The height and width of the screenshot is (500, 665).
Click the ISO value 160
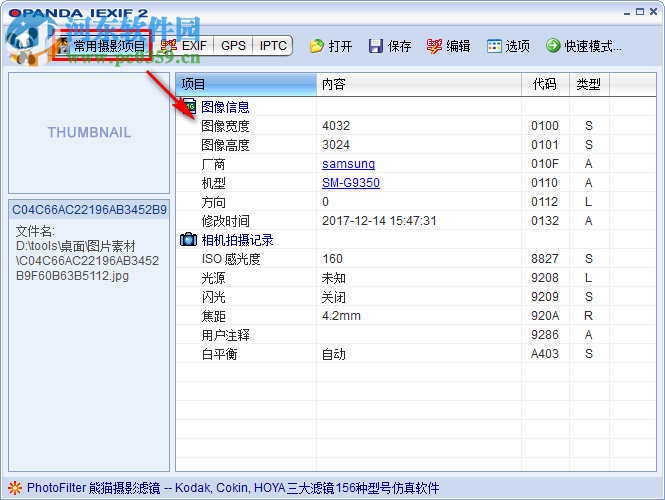click(x=332, y=259)
